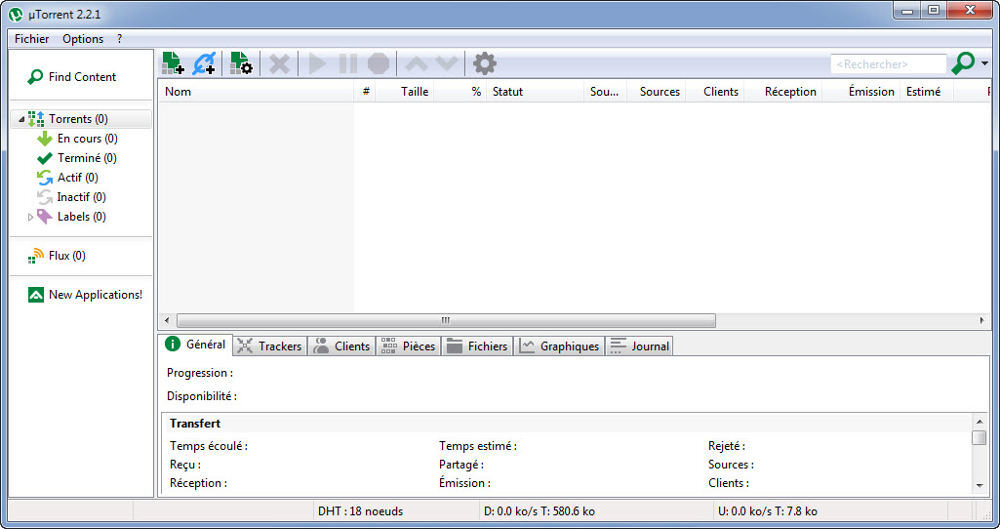This screenshot has height=529, width=1000.
Task: Switch to the Fichiers tab
Action: point(477,346)
